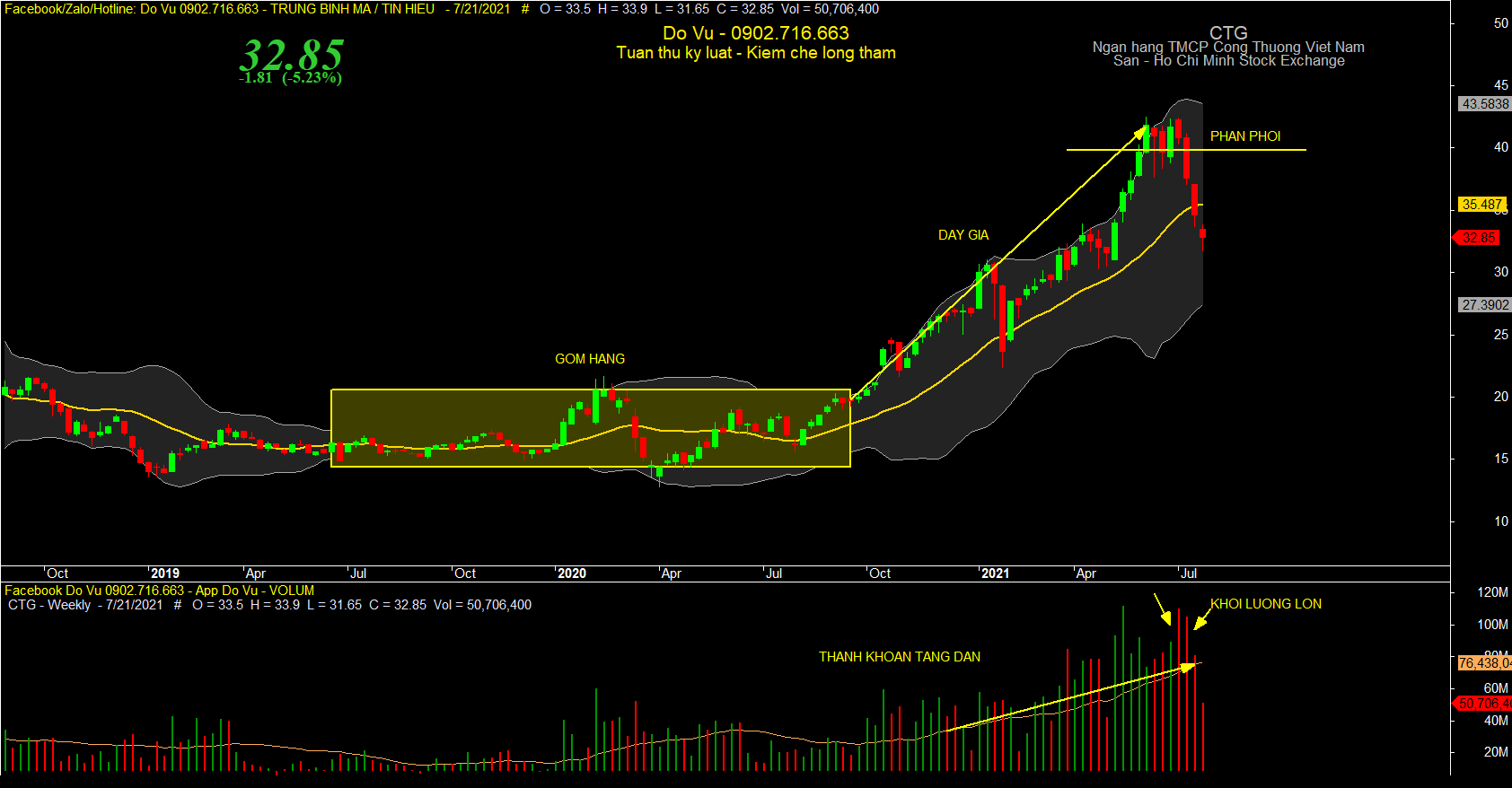Screen dimensions: 1512x788
Task: Click the DAY GIA annotation text
Action: tap(963, 235)
